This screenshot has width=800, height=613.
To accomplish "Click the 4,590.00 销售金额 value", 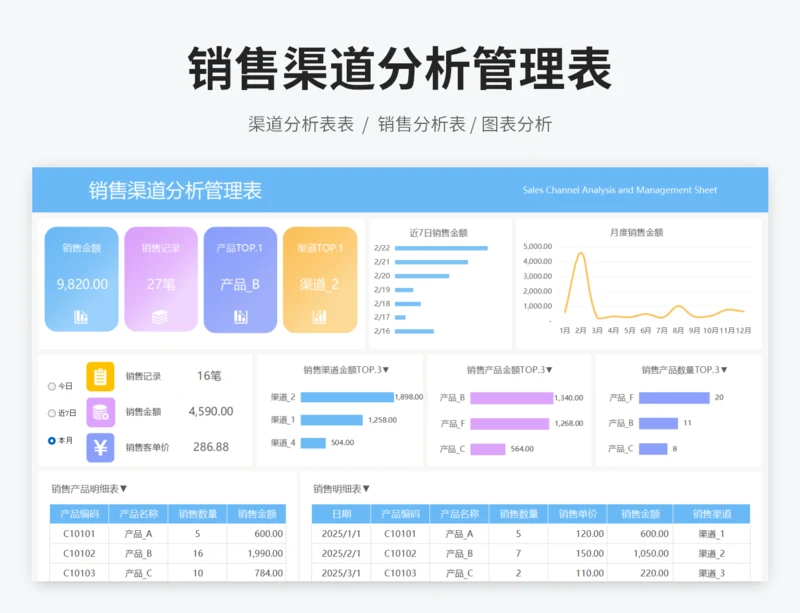I will pyautogui.click(x=211, y=411).
